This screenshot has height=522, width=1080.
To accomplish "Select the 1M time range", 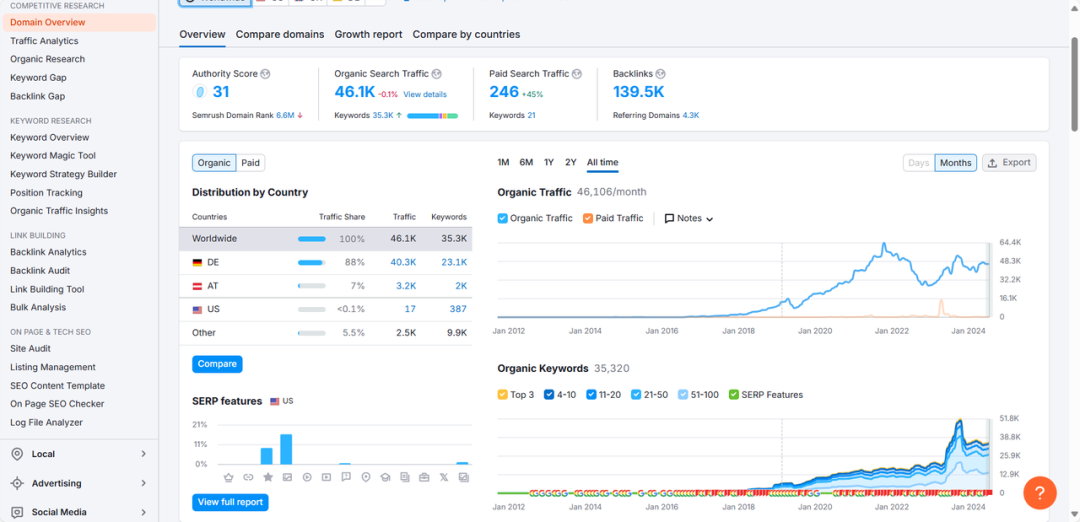I will pyautogui.click(x=503, y=163).
